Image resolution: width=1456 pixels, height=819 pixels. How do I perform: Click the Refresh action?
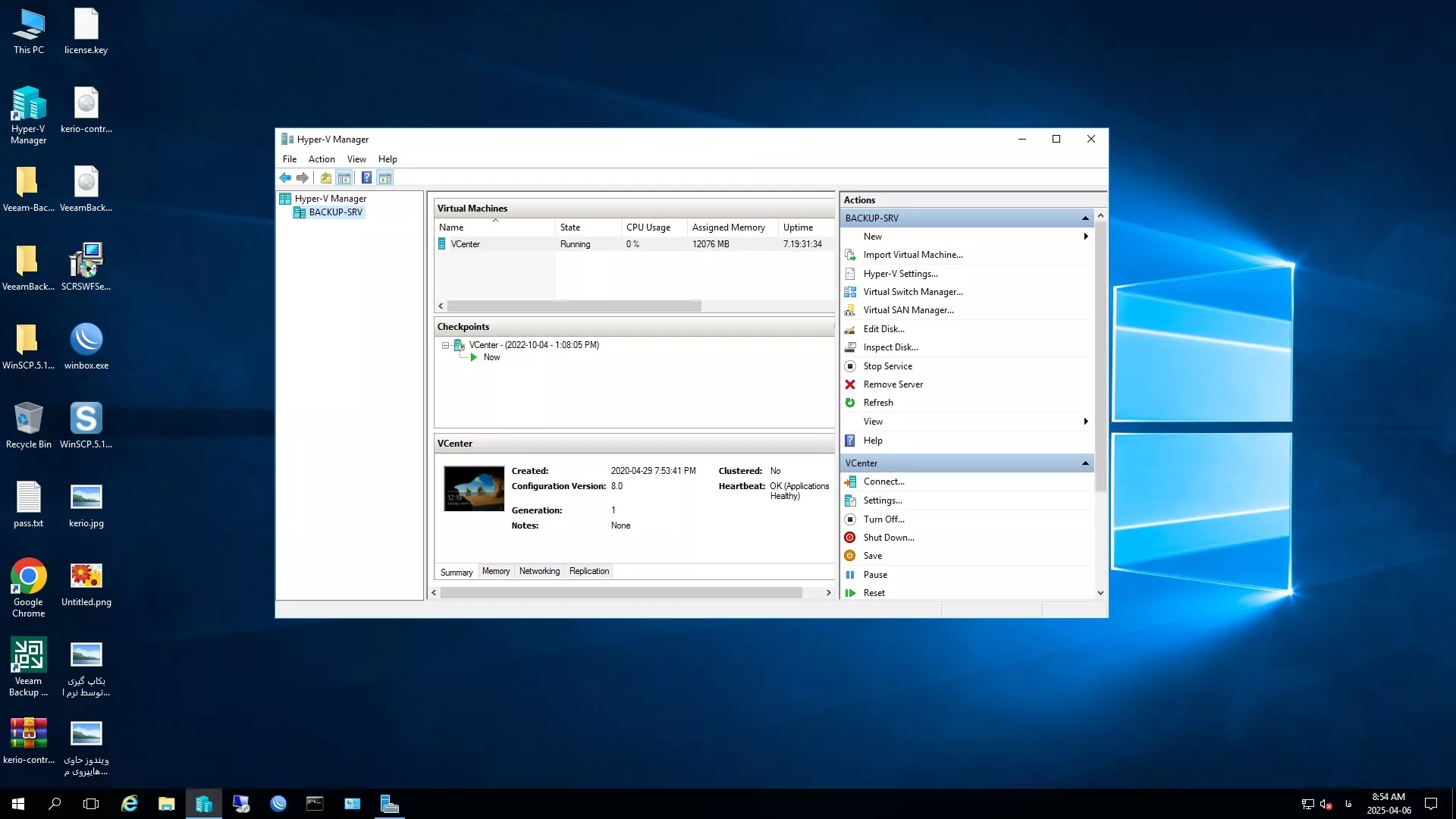pos(877,403)
